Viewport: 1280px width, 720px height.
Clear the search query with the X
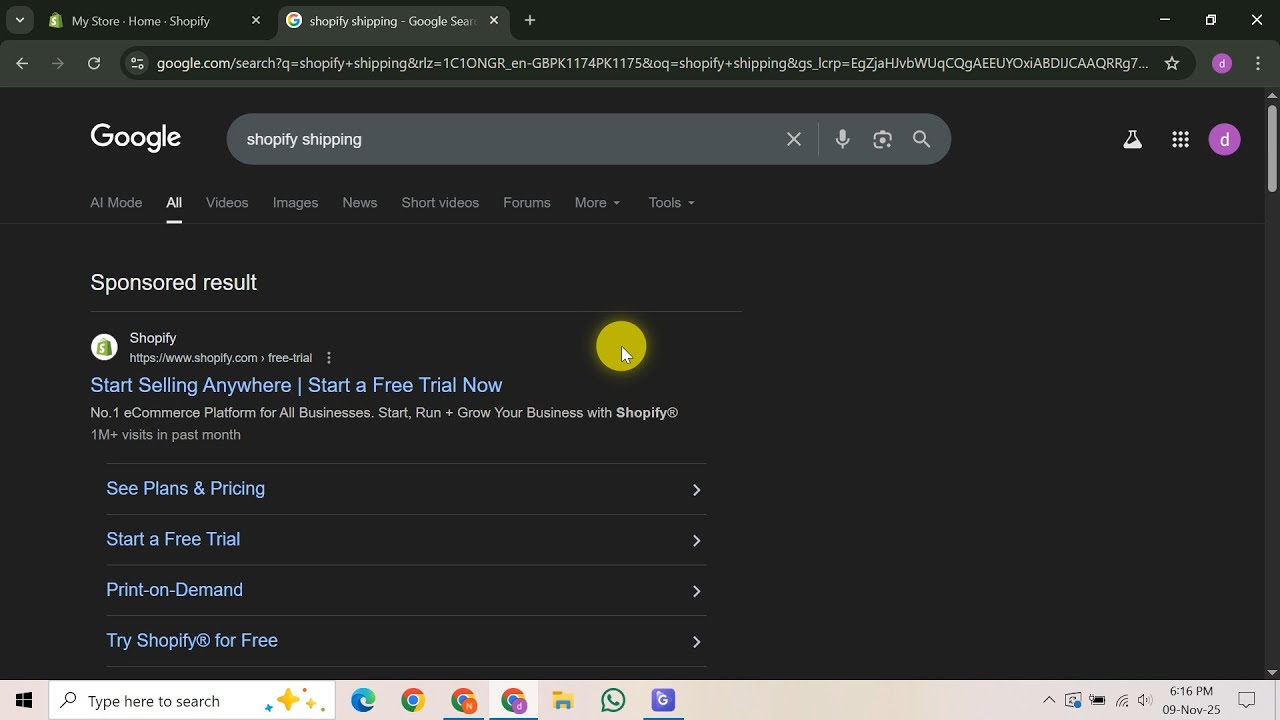[794, 139]
